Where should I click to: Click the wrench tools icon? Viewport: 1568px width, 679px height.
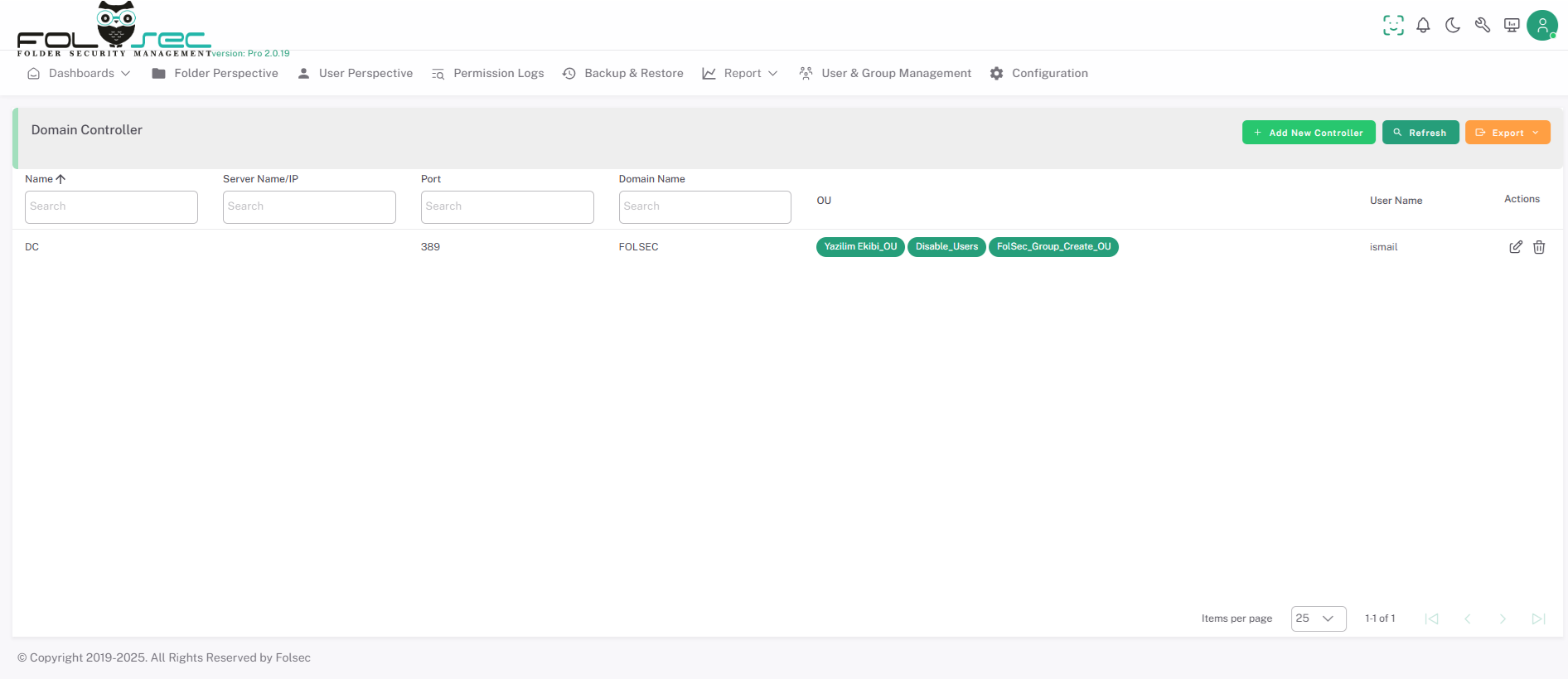pos(1483,26)
